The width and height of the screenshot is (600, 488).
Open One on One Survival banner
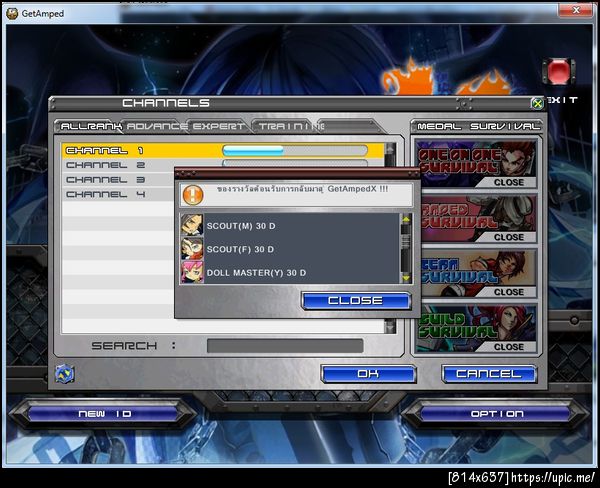[x=476, y=164]
